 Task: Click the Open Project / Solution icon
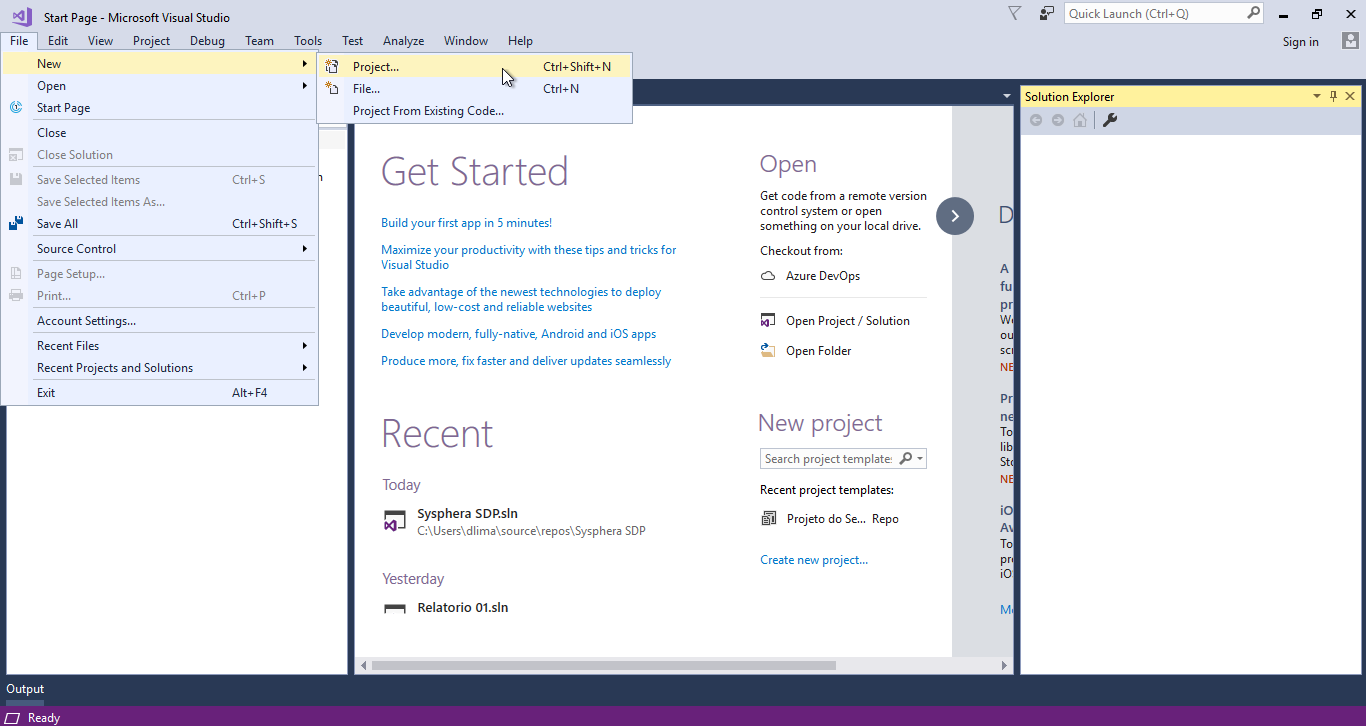click(768, 321)
